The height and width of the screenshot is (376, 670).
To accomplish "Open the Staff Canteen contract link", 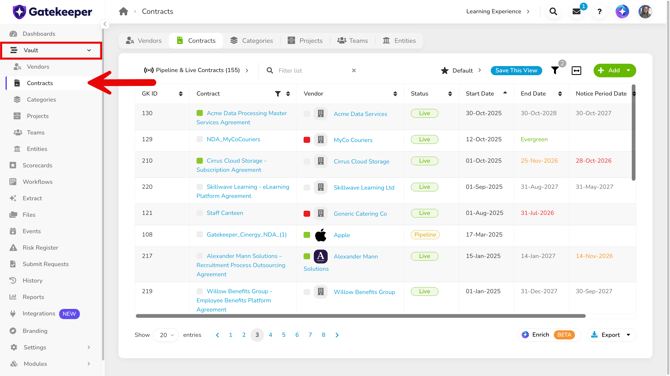I will 225,213.
